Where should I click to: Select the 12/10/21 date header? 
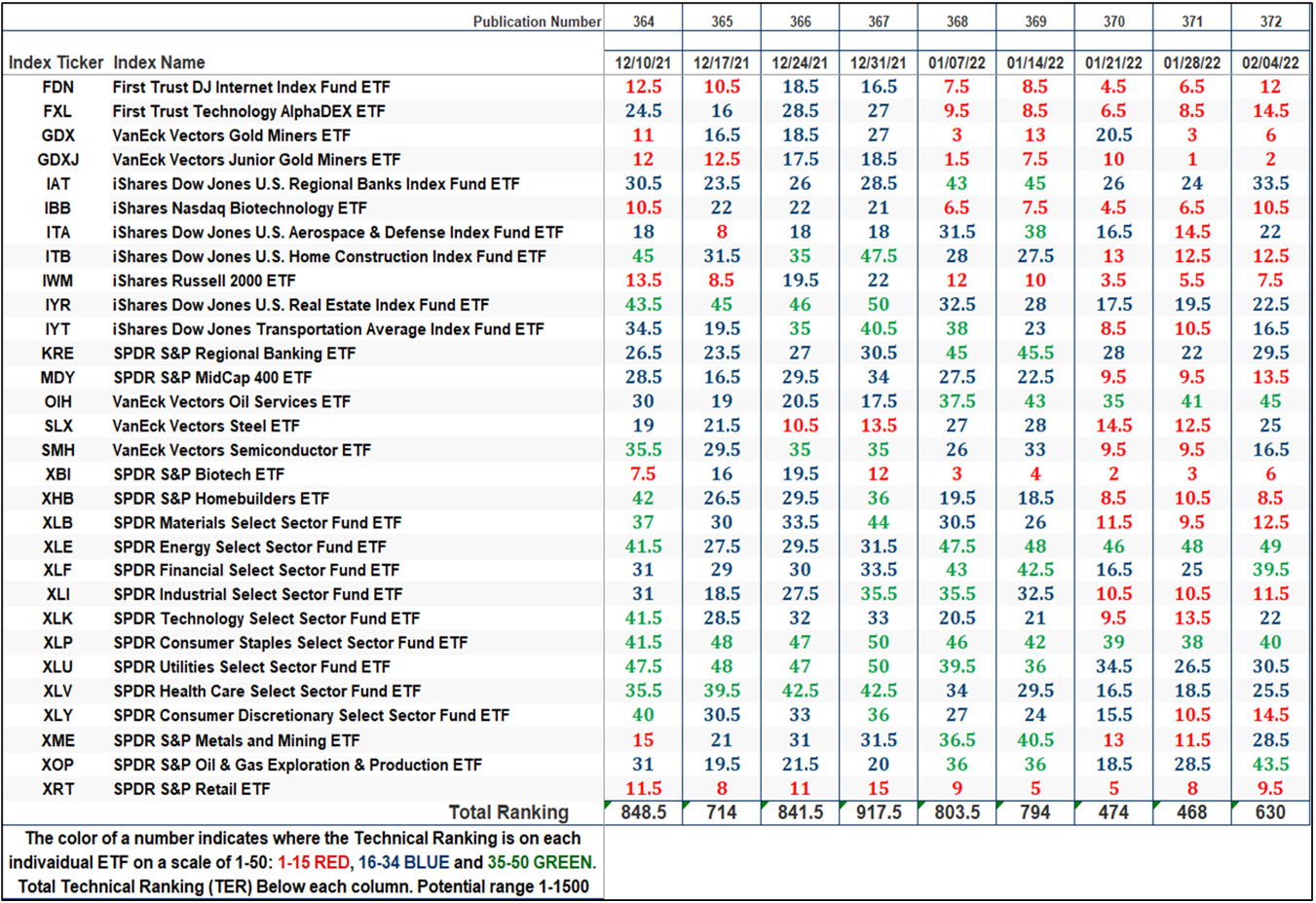click(643, 62)
